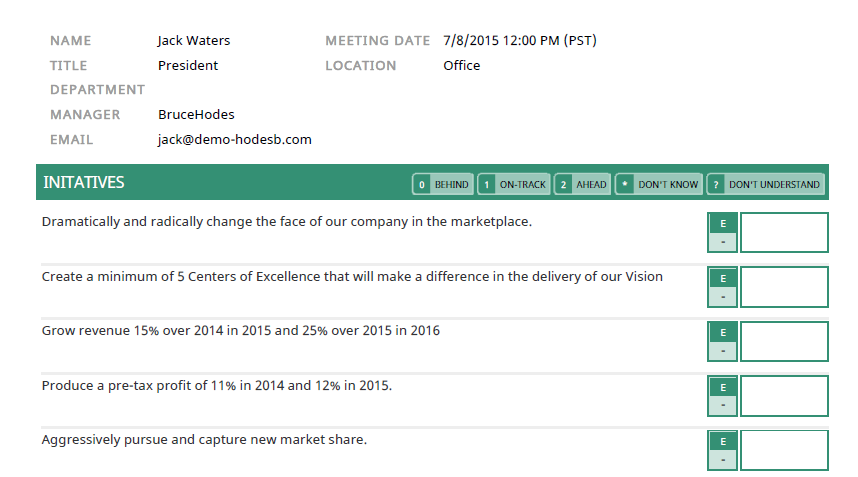Toggle the dash box for market share initiative
The height and width of the screenshot is (477, 858).
tap(723, 460)
